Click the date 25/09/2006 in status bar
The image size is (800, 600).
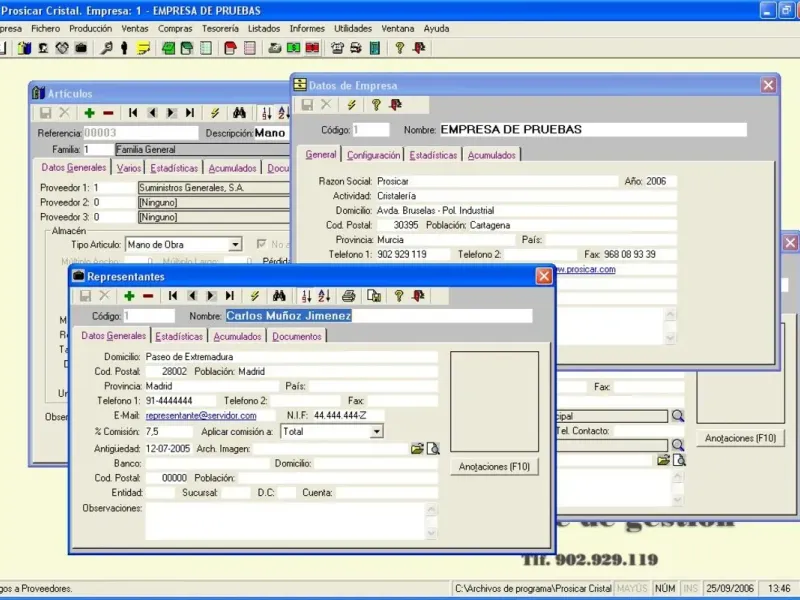pyautogui.click(x=730, y=588)
